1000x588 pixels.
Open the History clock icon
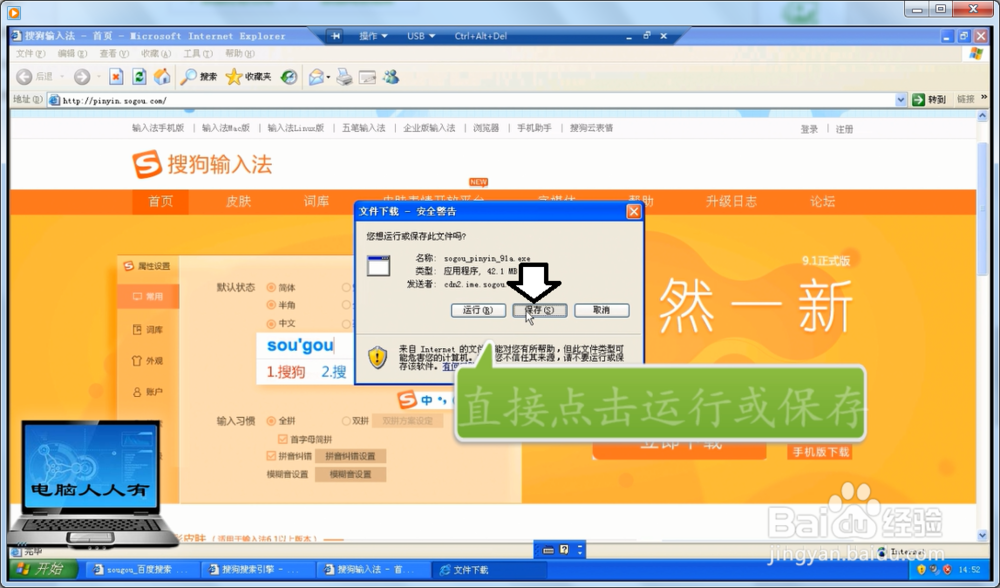point(289,77)
